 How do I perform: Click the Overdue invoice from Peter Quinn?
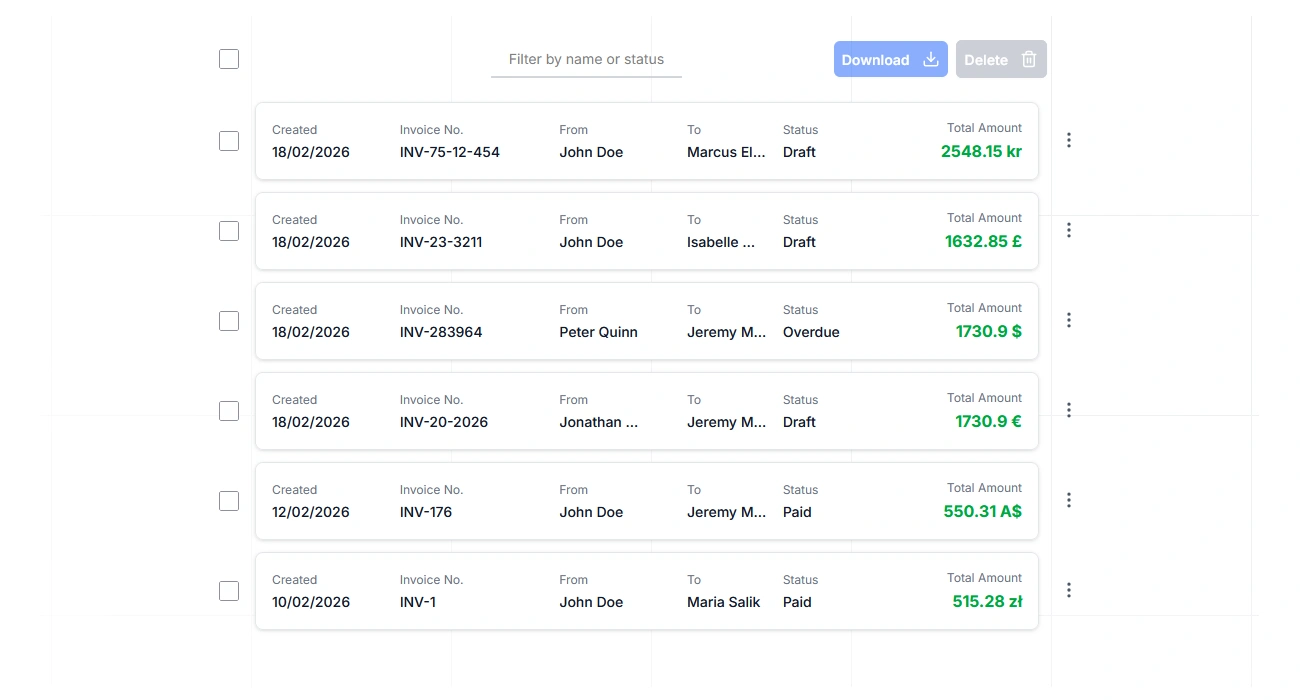647,320
